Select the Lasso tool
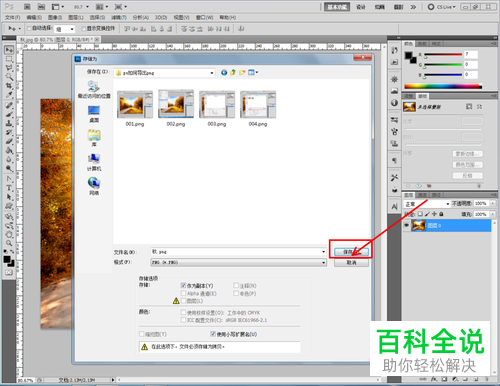 coord(9,68)
